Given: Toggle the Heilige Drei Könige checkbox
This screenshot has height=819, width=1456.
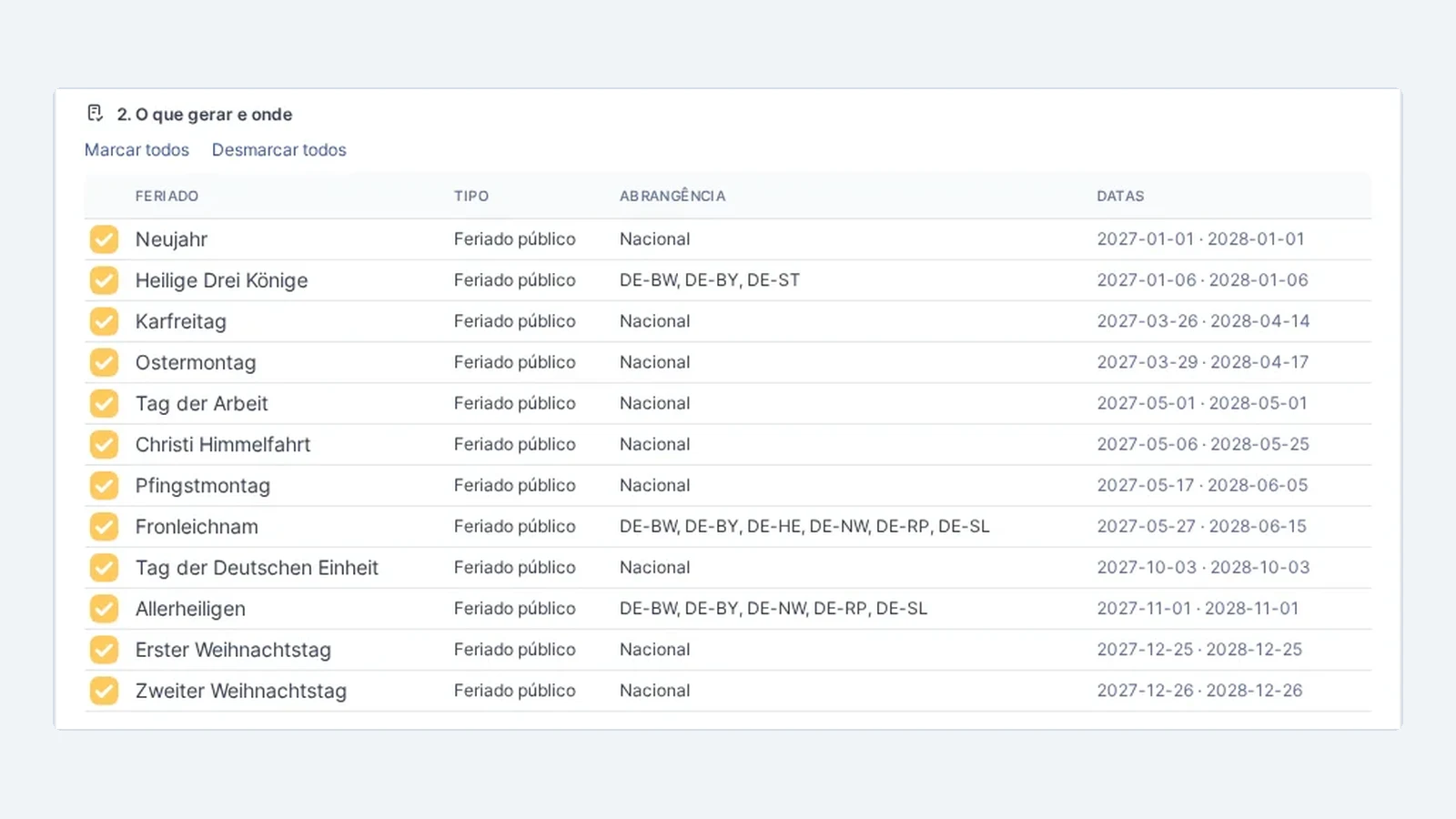Looking at the screenshot, I should point(104,280).
